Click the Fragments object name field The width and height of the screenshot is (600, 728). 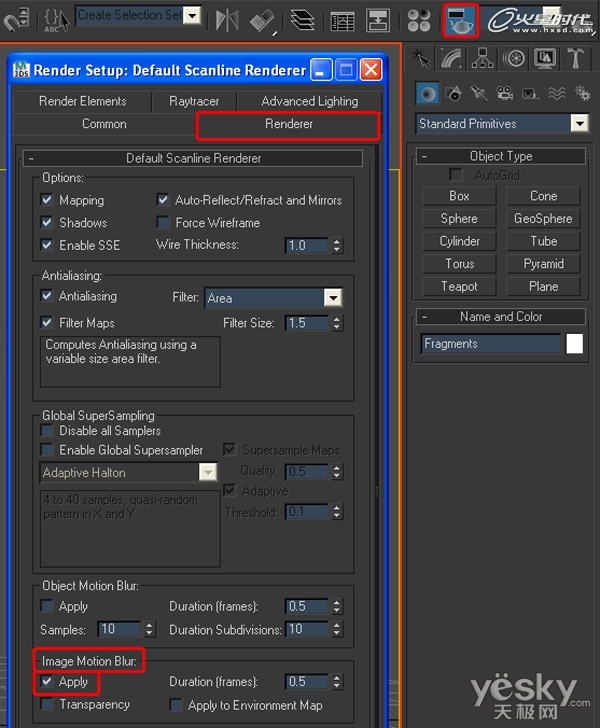coord(491,344)
